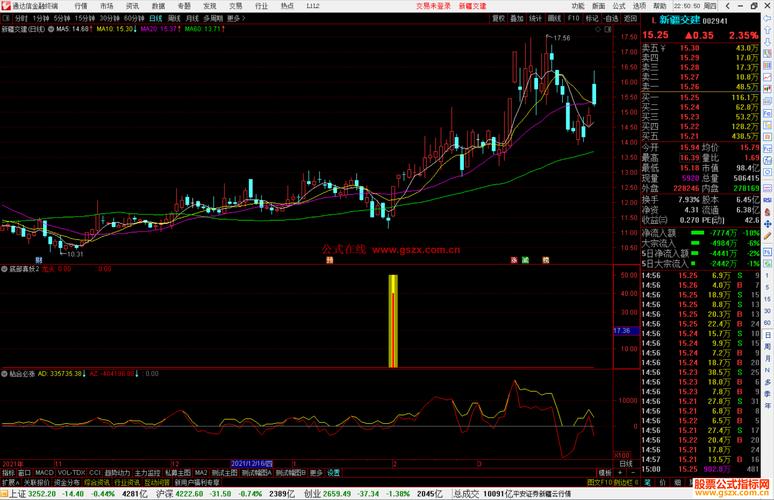The image size is (774, 500).
Task: Click the -自选 watchlist button
Action: [x=611, y=18]
